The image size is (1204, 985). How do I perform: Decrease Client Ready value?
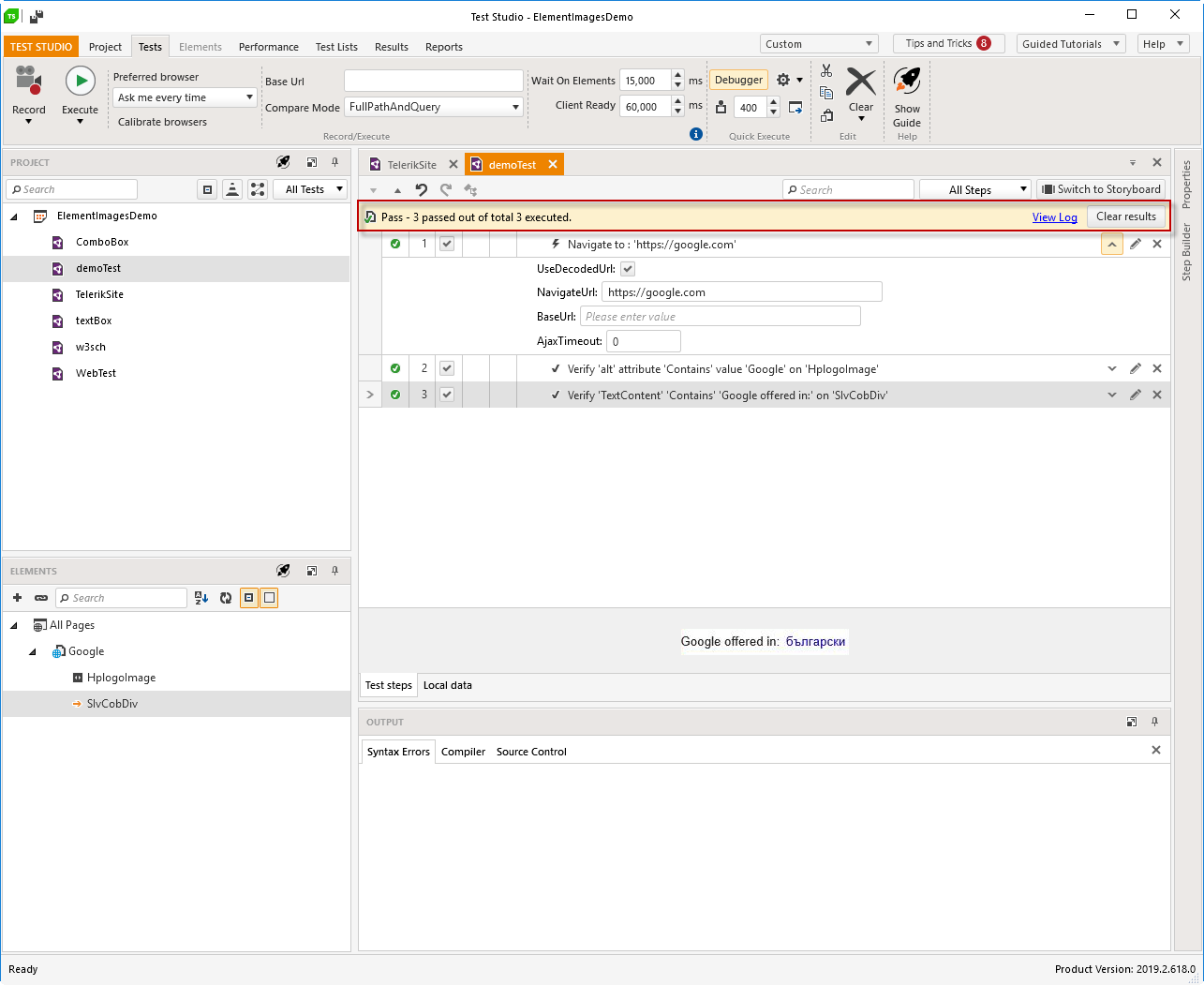678,112
